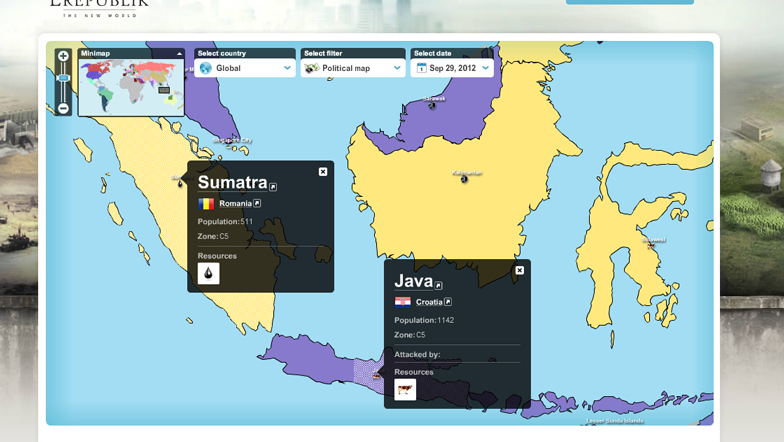Adjust the map zoom slider handle

[x=63, y=78]
